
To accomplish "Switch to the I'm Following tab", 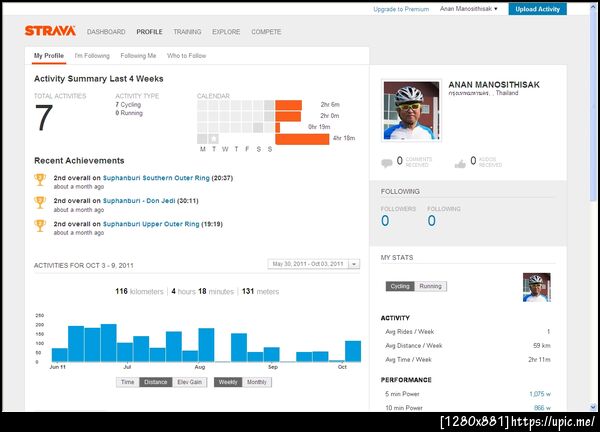I will coord(92,55).
